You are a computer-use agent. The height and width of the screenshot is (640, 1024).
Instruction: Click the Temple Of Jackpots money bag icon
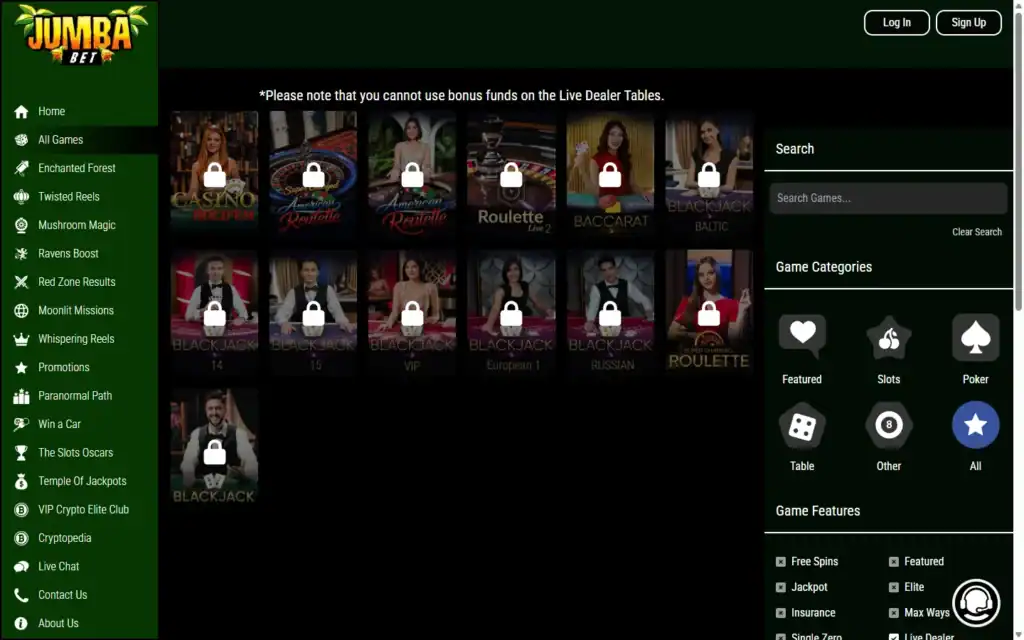coord(21,481)
